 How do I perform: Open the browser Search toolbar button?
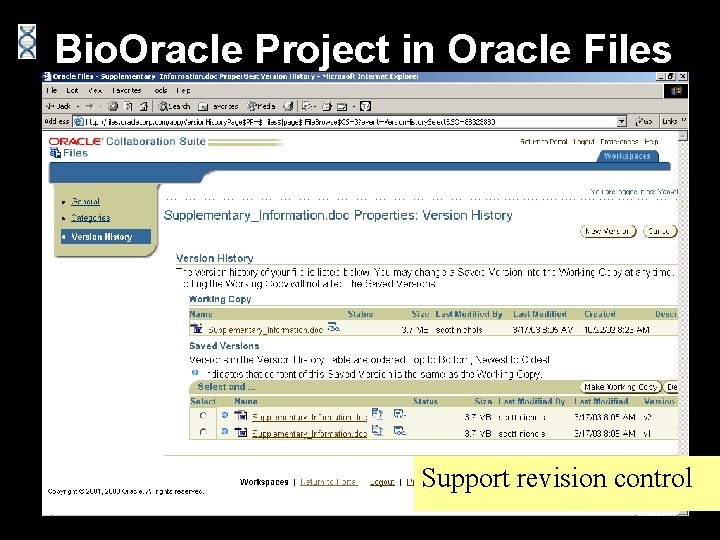(x=174, y=107)
